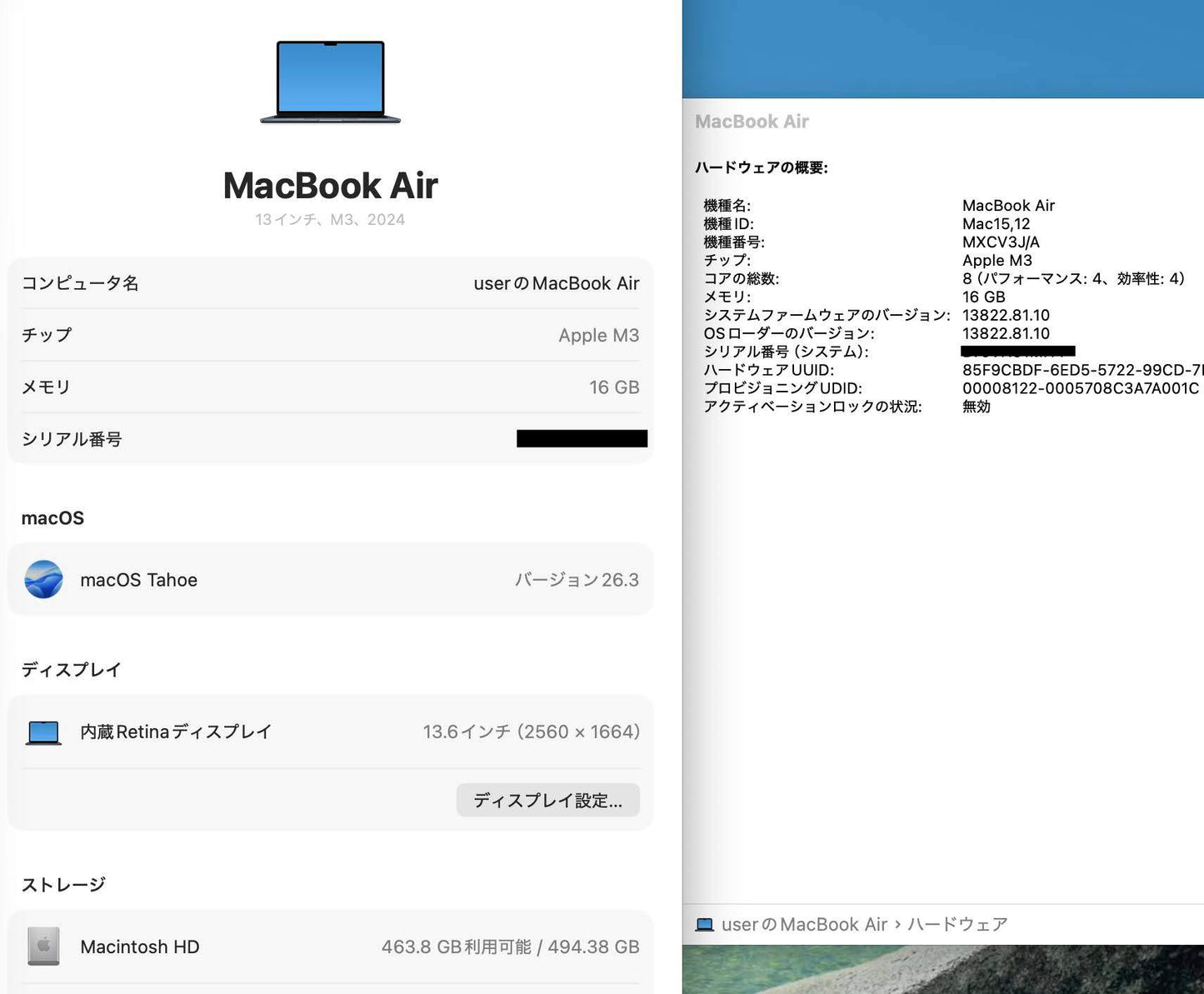Click the hardware UUID value starting '85F9CBDF'
The height and width of the screenshot is (994, 1204).
[x=1082, y=370]
